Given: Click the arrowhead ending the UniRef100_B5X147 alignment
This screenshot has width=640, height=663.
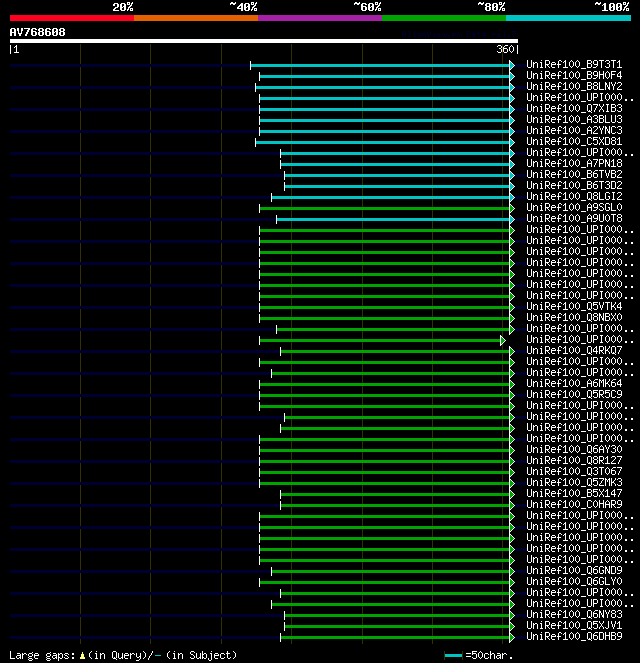Looking at the screenshot, I should (512, 494).
